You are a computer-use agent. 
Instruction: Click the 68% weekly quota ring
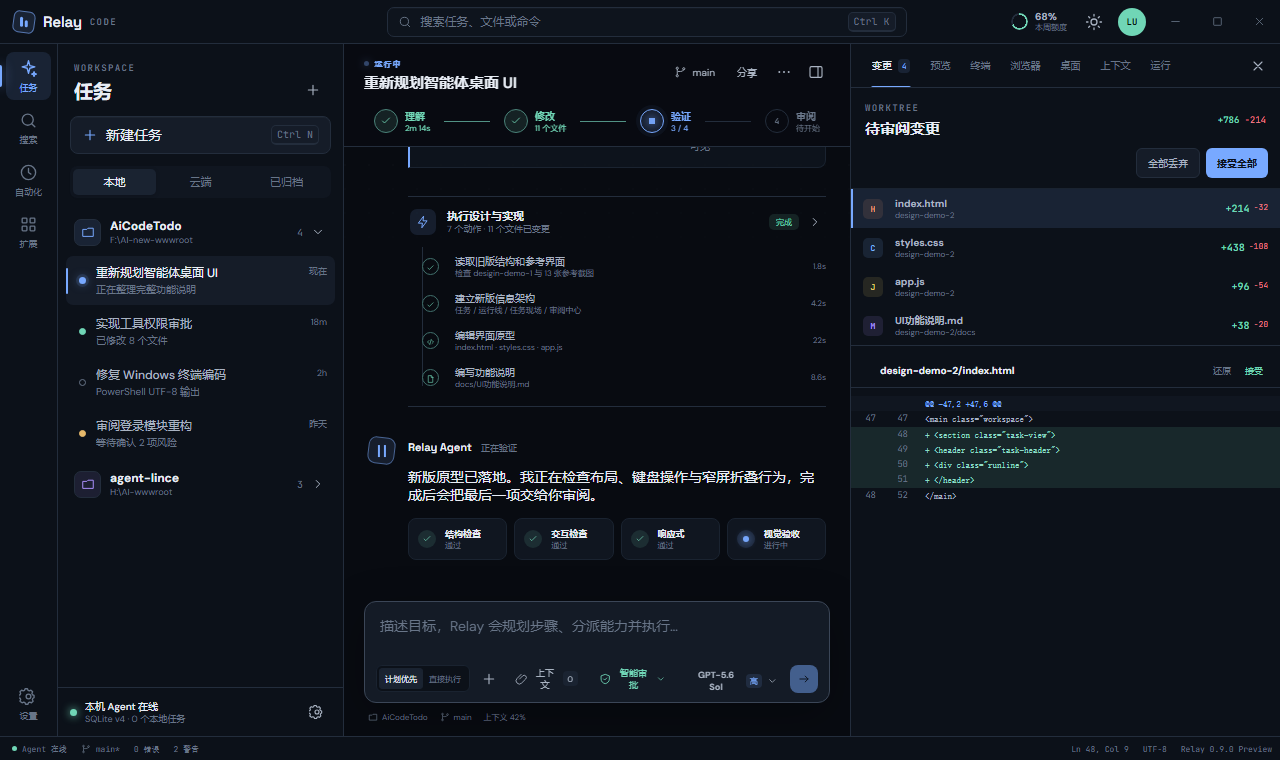(1020, 22)
